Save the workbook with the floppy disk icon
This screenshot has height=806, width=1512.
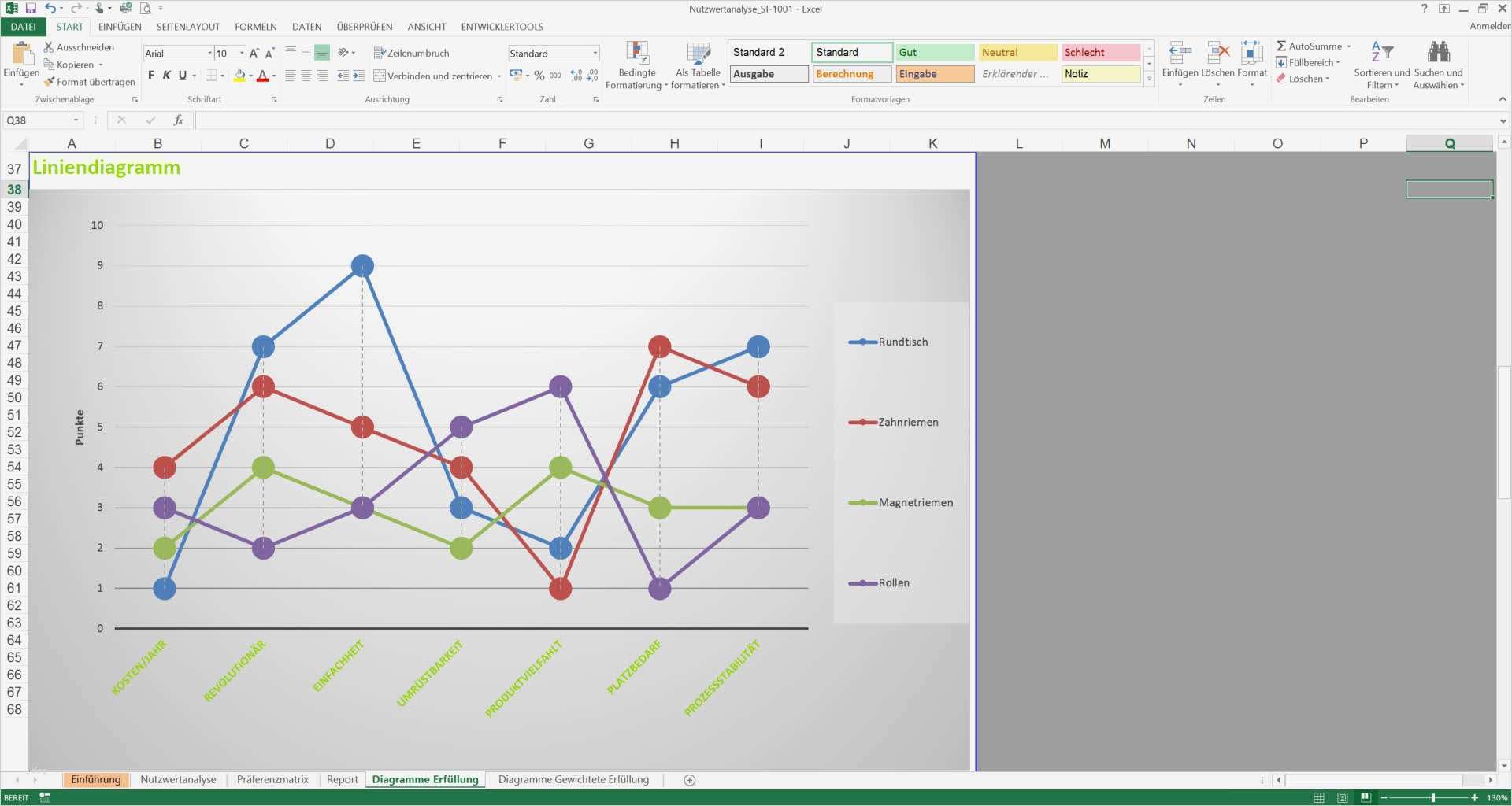tap(31, 9)
